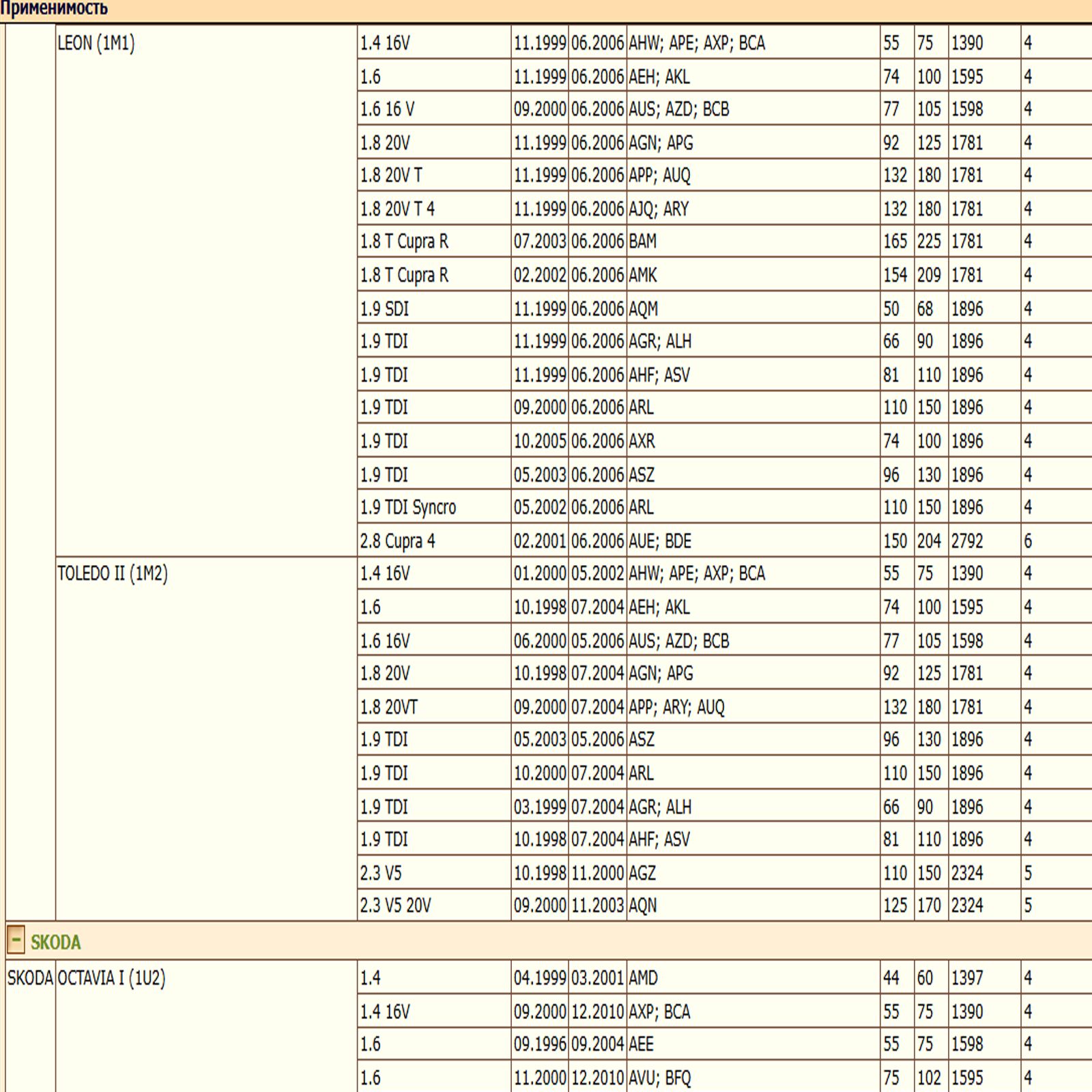Click the '1.6 16V' Toledo engine cell

(x=434, y=640)
